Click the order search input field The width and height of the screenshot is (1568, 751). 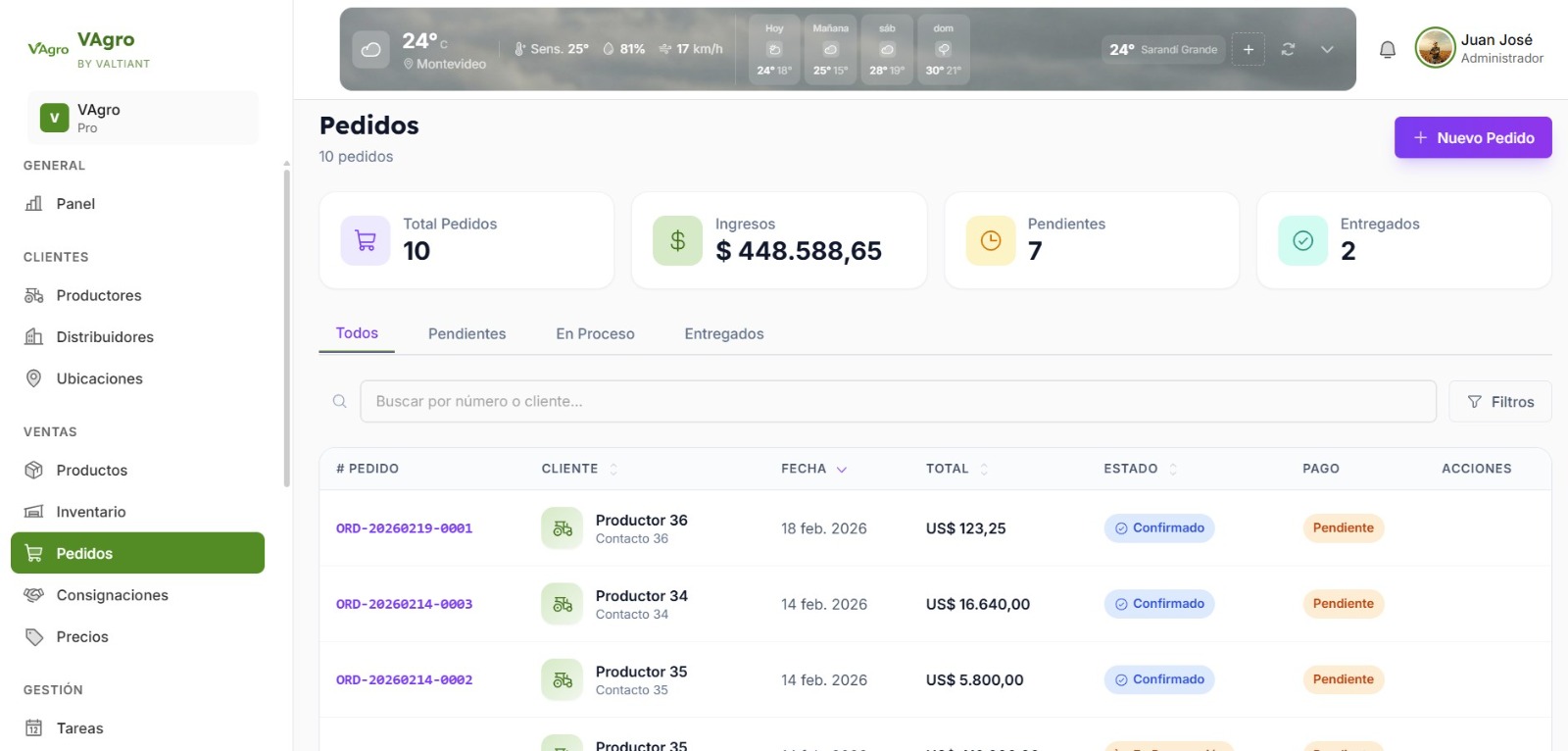[897, 401]
